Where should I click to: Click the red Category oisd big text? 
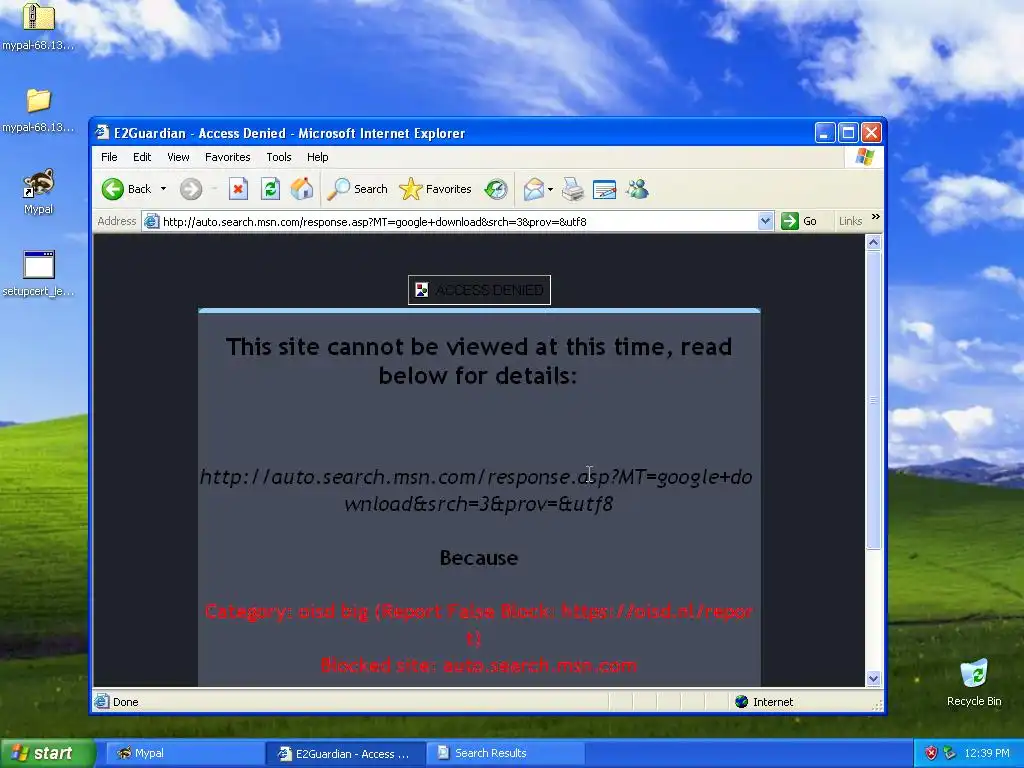click(479, 624)
